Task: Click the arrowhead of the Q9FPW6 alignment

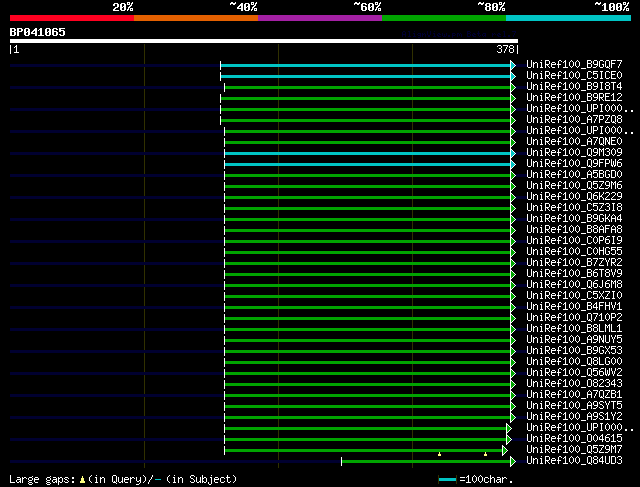Action: (513, 164)
